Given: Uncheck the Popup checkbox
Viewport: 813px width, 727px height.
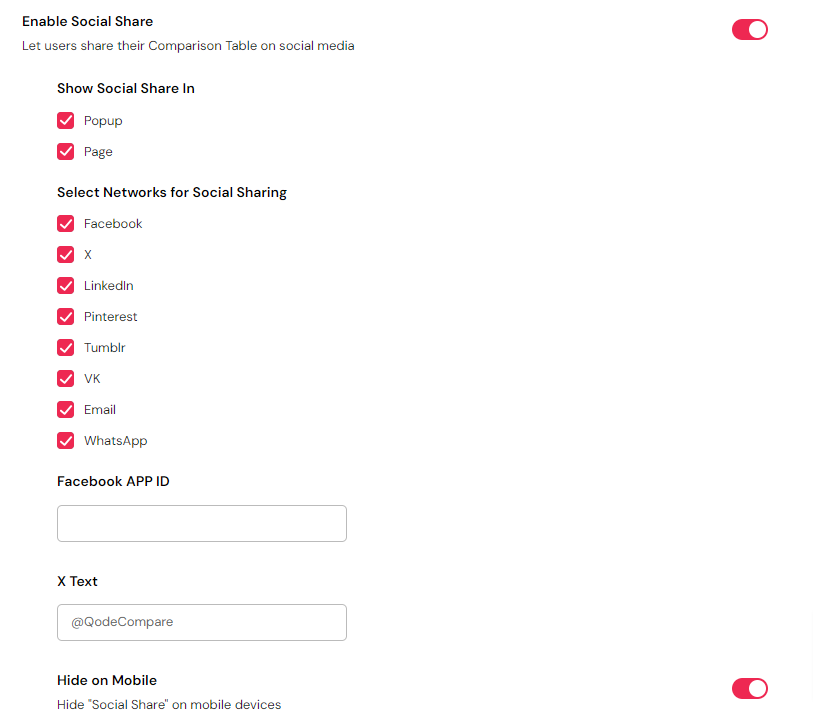Looking at the screenshot, I should (66, 121).
